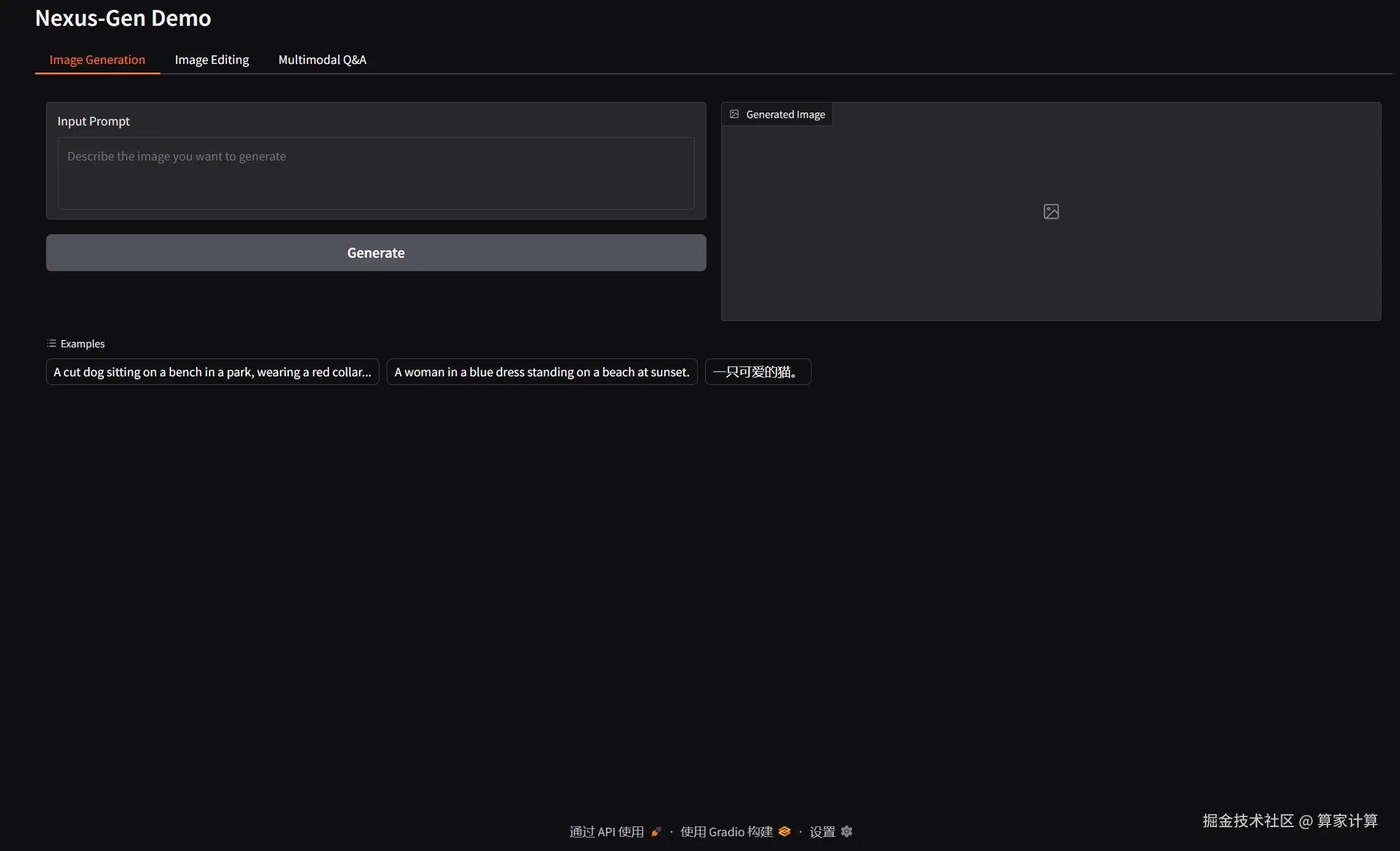1400x851 pixels.
Task: Select the Image Generation tab
Action: pyautogui.click(x=97, y=60)
